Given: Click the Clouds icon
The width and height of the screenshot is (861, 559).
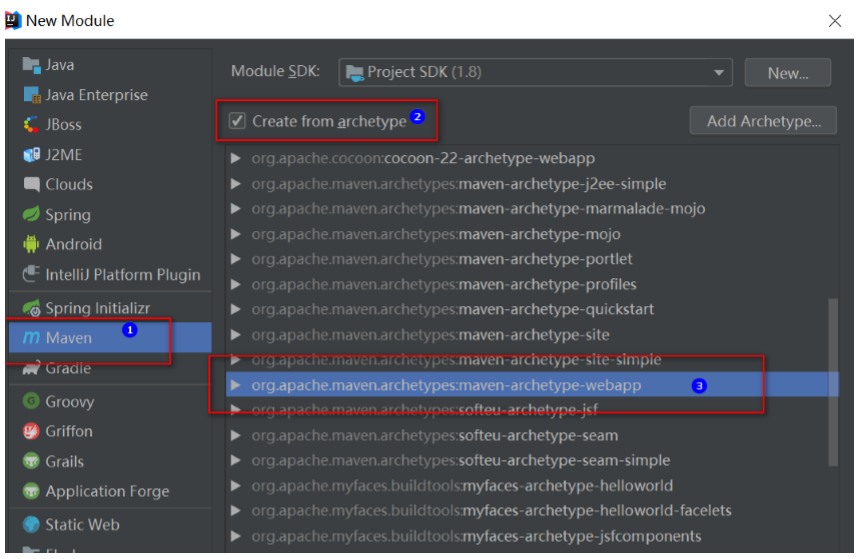Looking at the screenshot, I should click(x=31, y=185).
